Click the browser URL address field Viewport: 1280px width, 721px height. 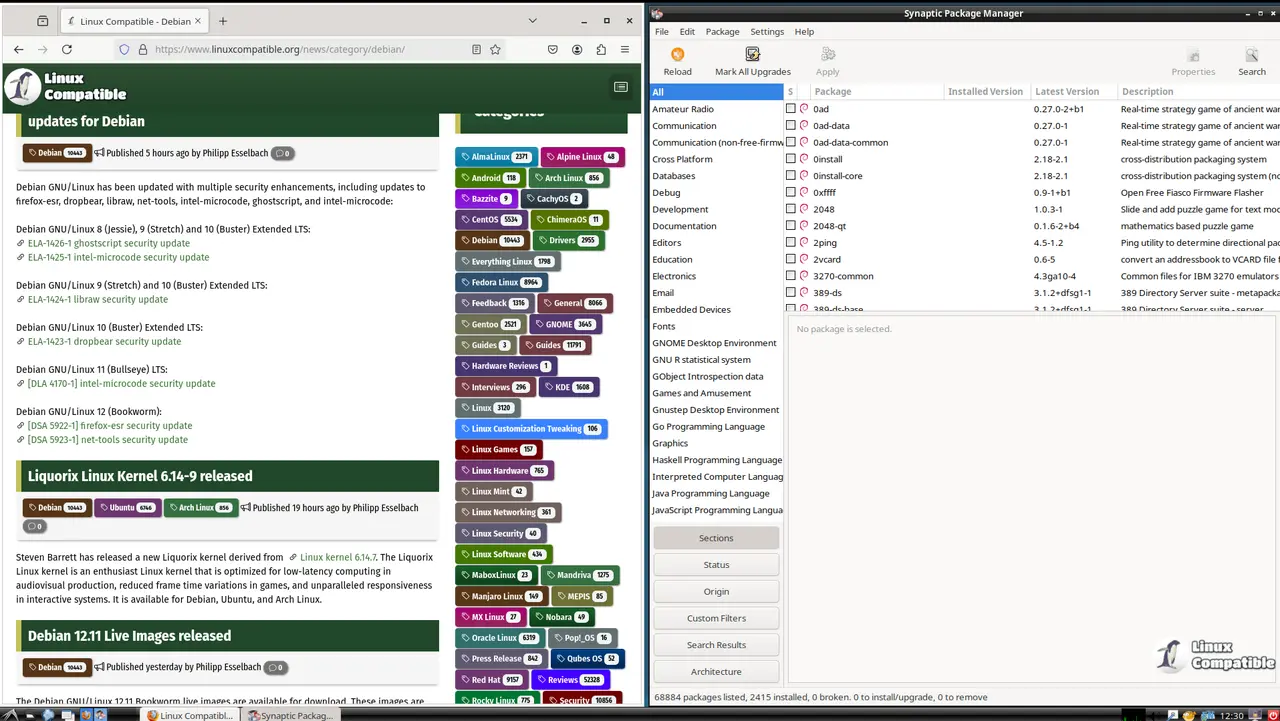[x=300, y=49]
